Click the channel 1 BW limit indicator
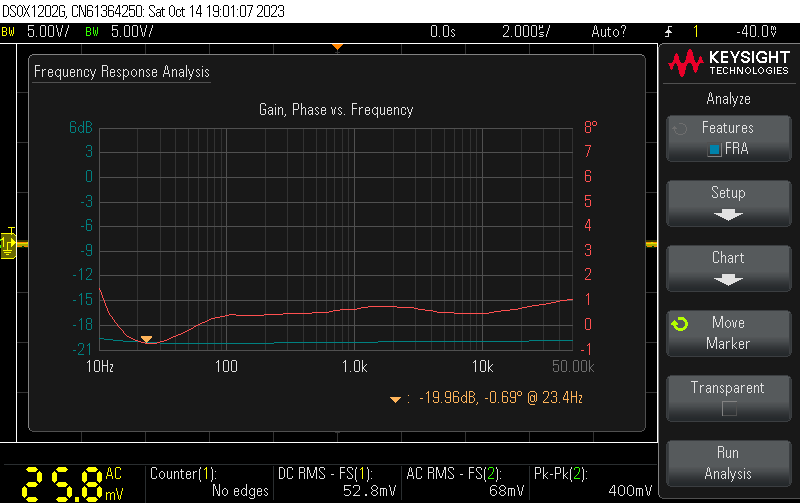800x503 pixels. 8,32
